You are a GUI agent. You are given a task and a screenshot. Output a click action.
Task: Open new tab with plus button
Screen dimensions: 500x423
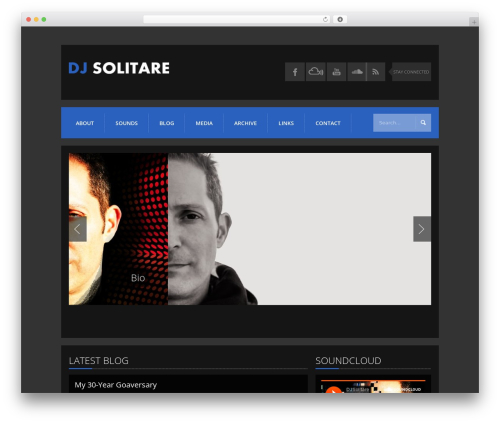474,22
